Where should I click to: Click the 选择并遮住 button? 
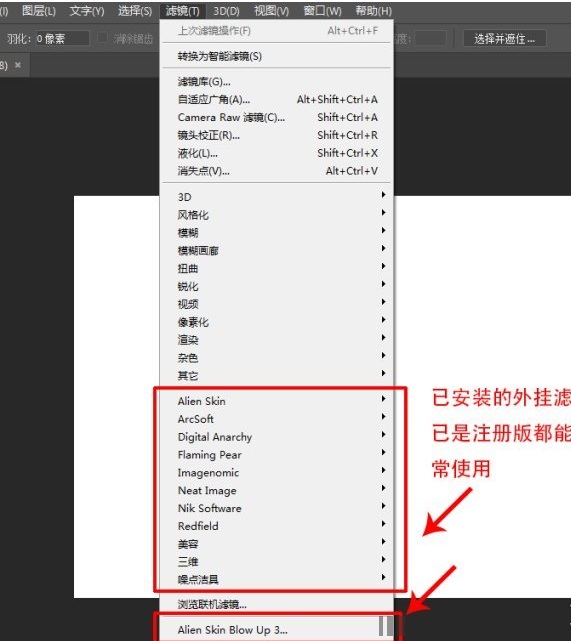[x=504, y=38]
